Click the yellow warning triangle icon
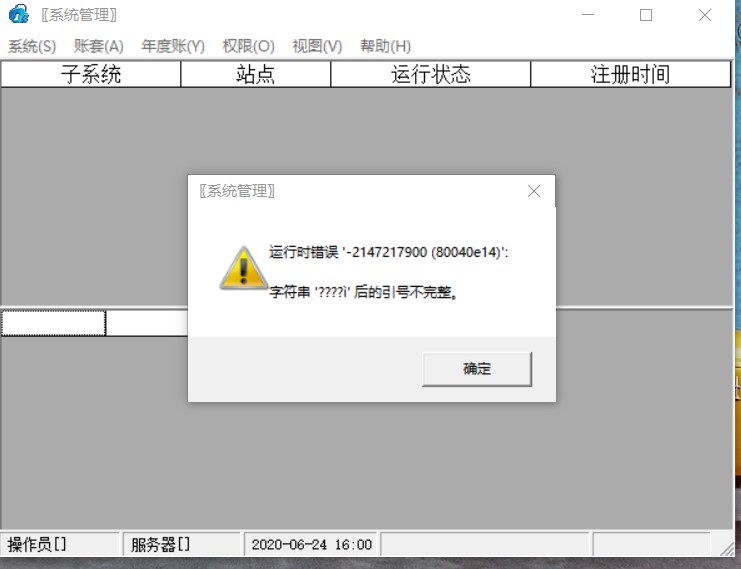Image resolution: width=741 pixels, height=569 pixels. 243,268
